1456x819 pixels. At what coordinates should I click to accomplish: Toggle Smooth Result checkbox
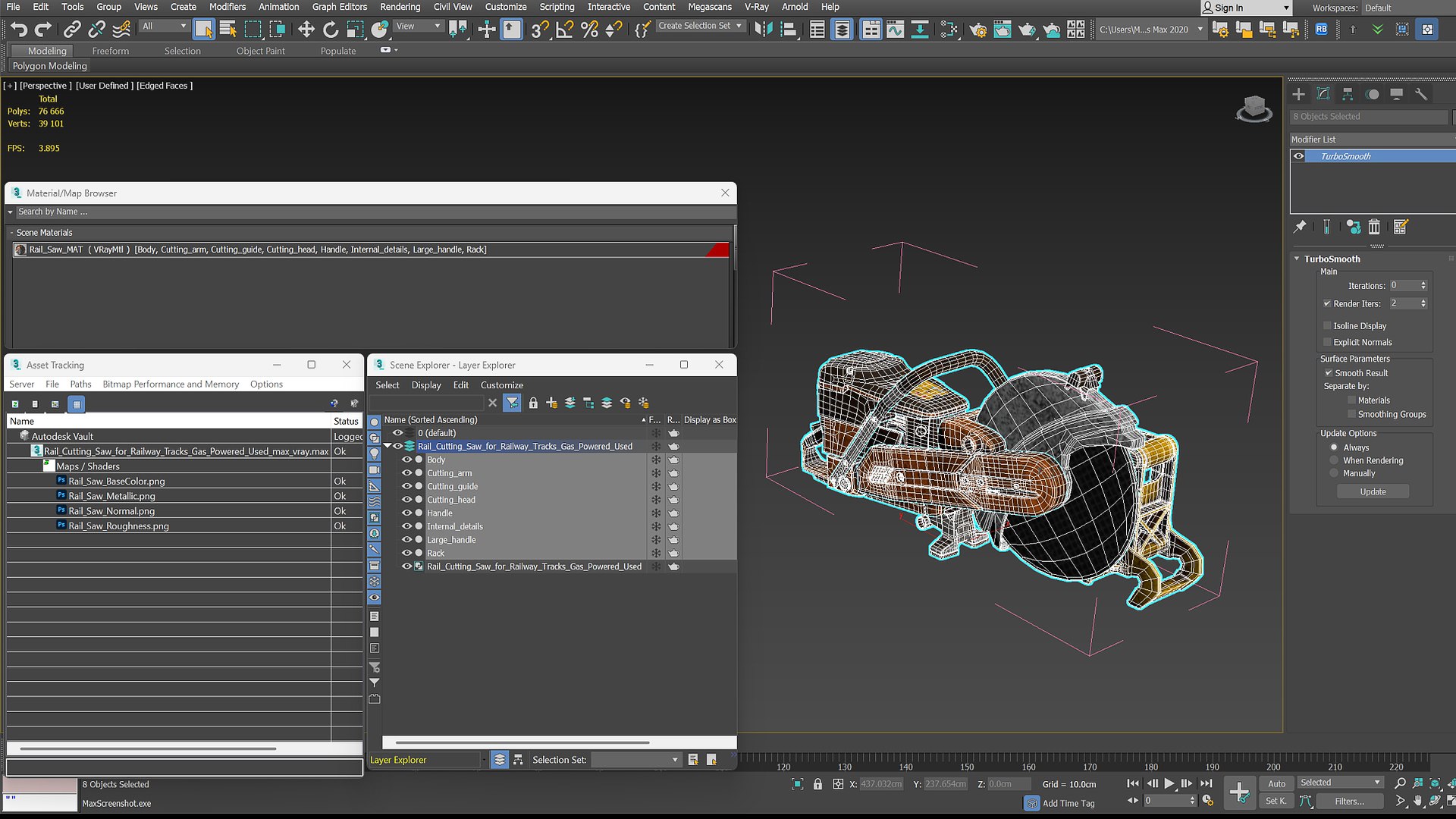[x=1329, y=373]
